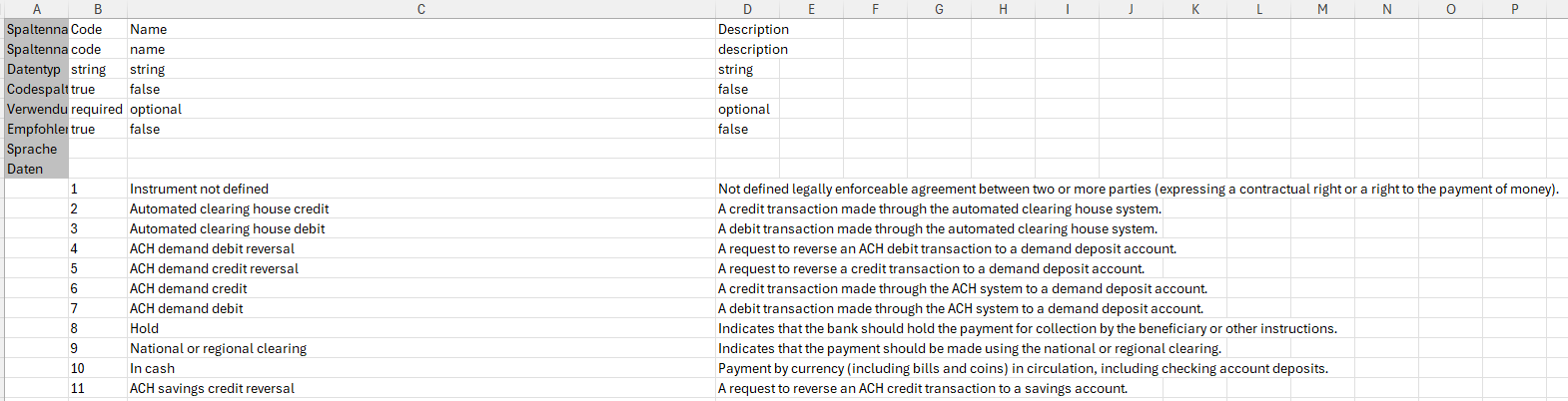Viewport: 1568px width, 401px height.
Task: Select column K header
Action: point(1194,9)
